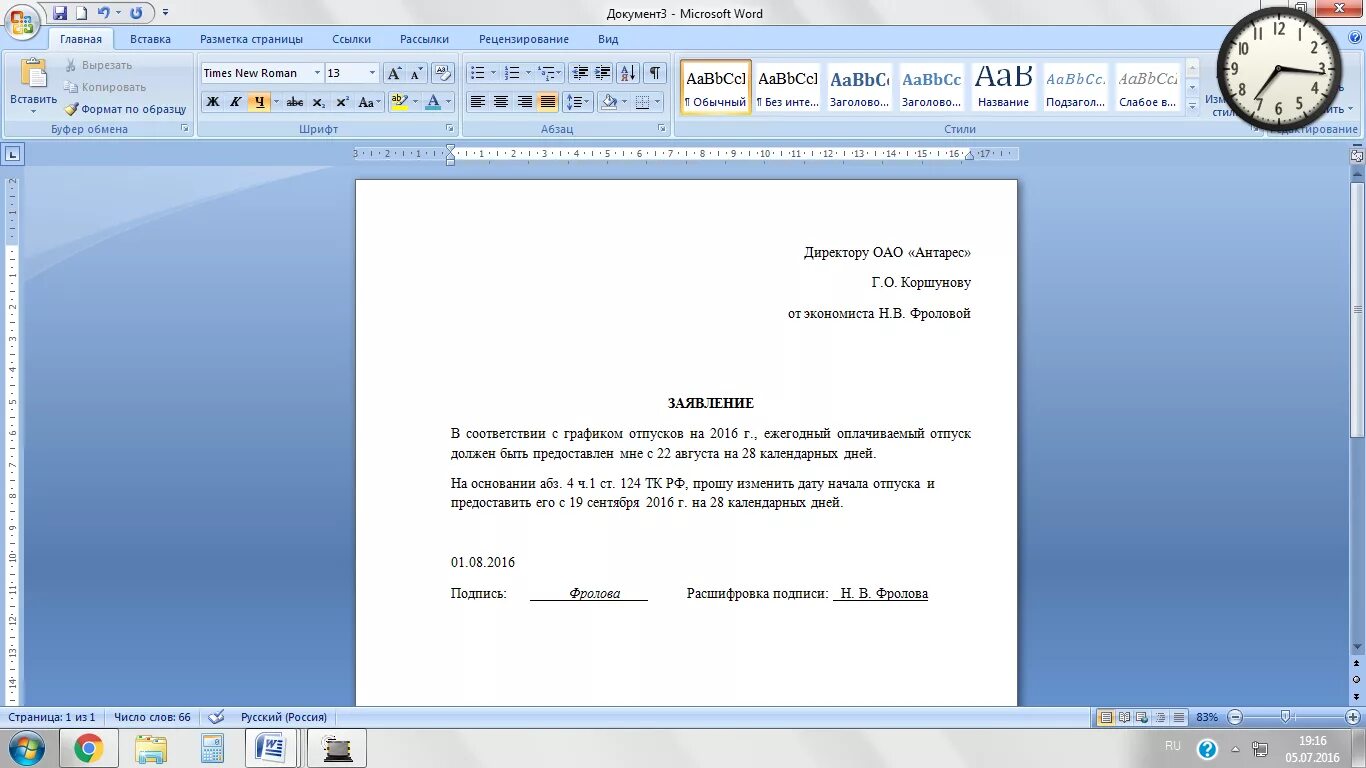The image size is (1366, 768).
Task: Switch to outline view
Action: click(1161, 717)
